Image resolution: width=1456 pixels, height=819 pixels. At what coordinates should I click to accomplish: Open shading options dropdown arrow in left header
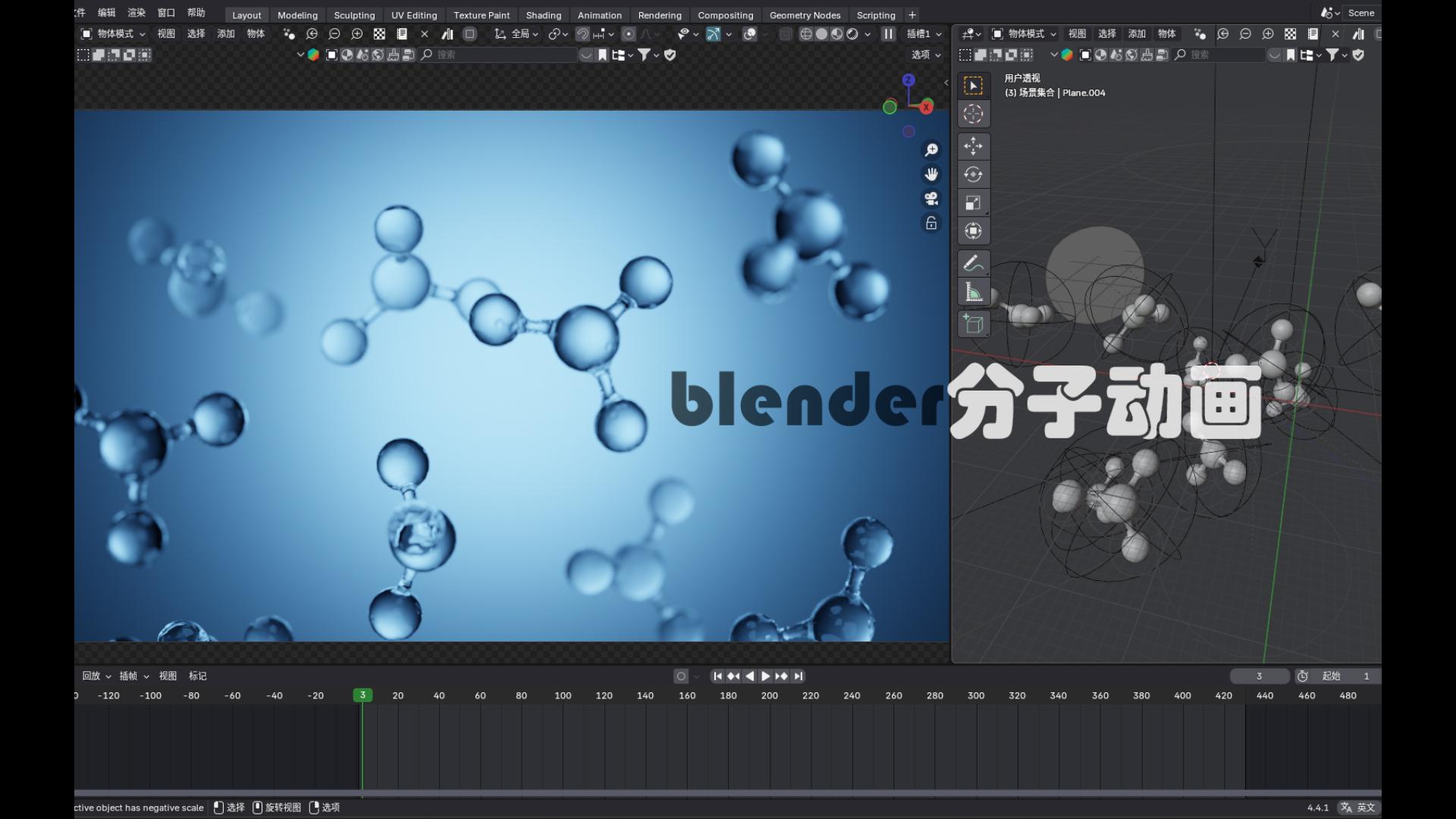(868, 34)
